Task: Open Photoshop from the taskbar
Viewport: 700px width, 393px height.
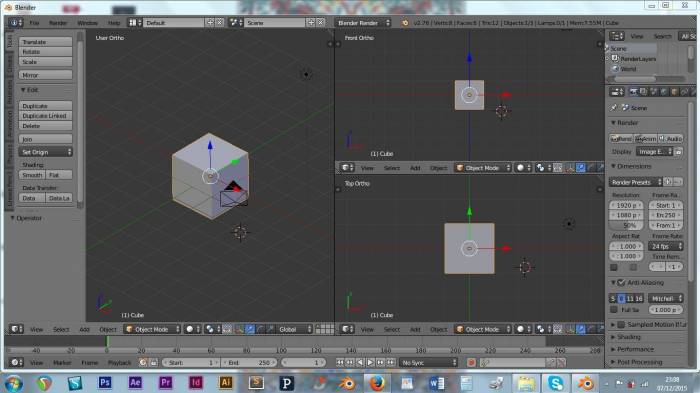Action: click(x=105, y=383)
